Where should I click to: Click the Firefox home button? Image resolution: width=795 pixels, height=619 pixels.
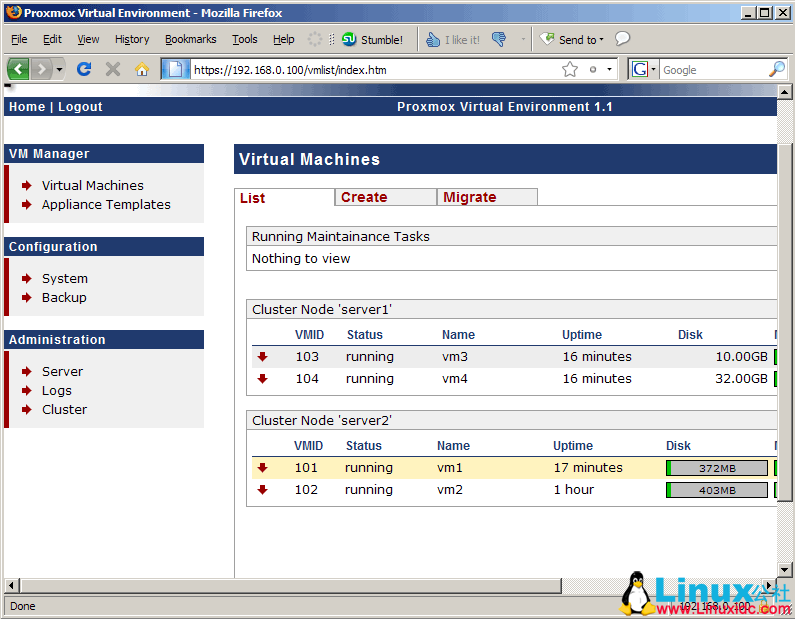click(x=141, y=69)
